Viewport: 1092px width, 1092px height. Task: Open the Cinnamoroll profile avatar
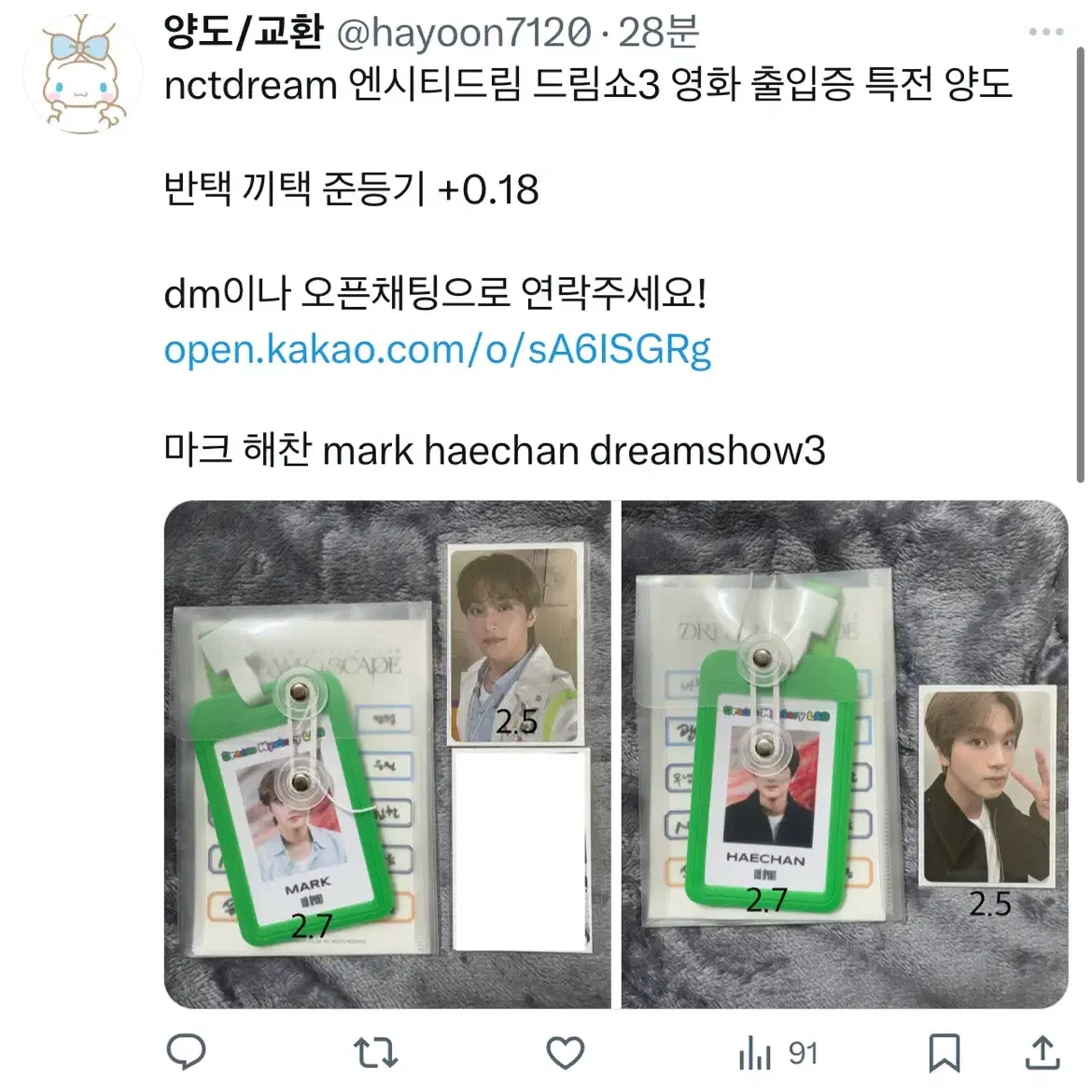point(83,73)
